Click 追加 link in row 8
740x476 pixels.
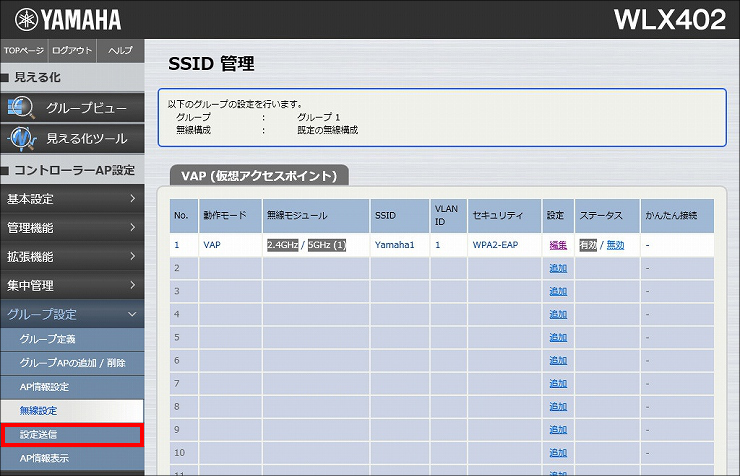point(558,406)
